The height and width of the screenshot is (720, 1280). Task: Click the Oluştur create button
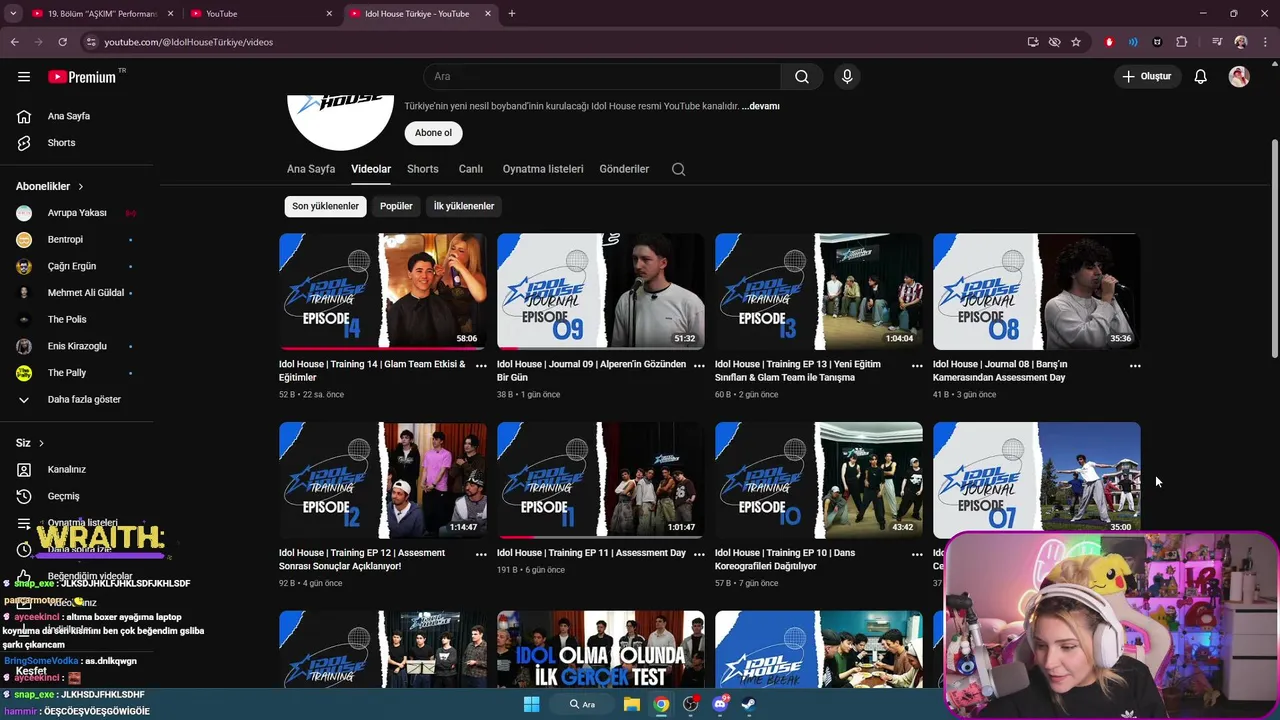(x=1146, y=77)
